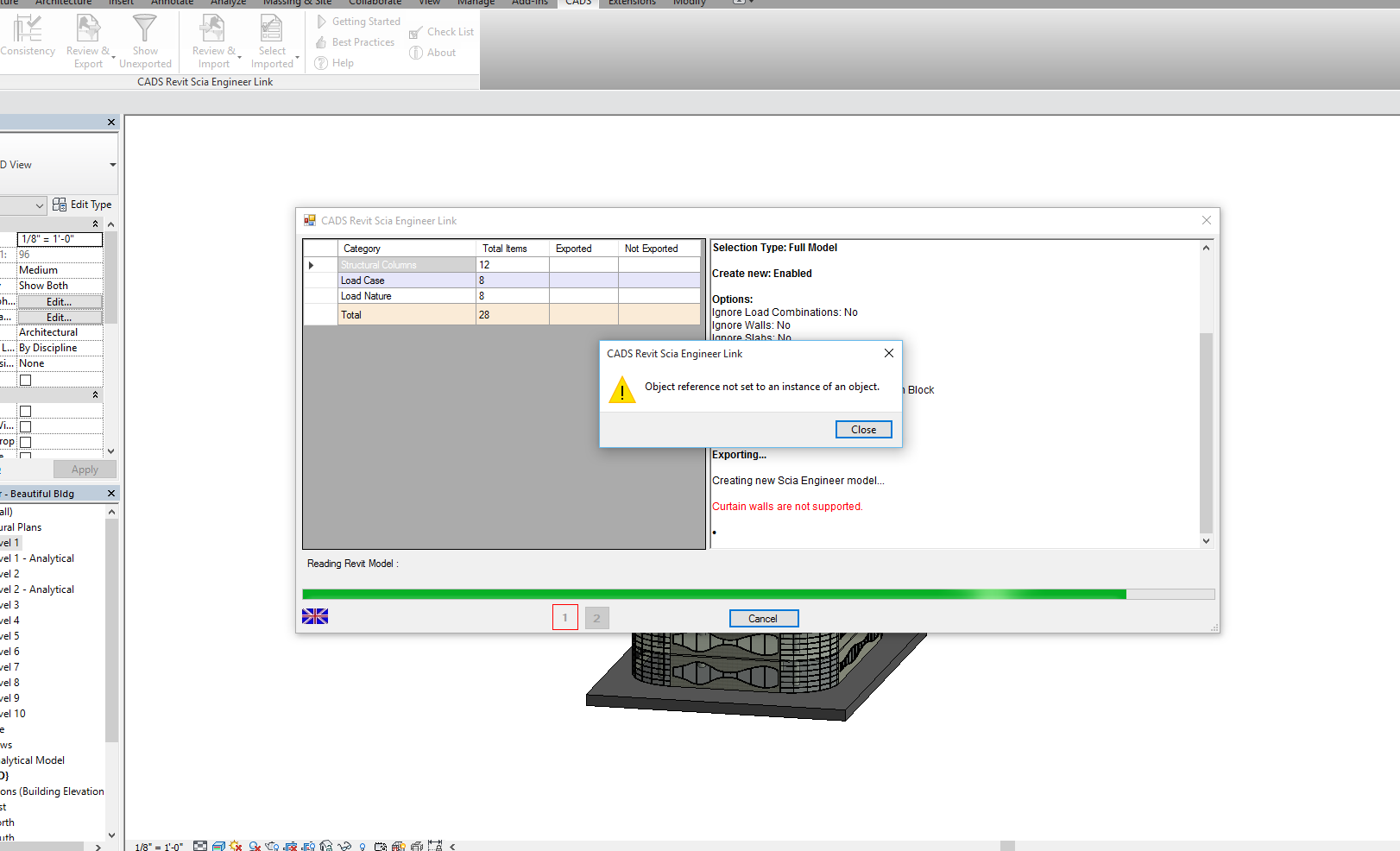Click the view scale field 1/8" = 1'-0"

[x=60, y=239]
